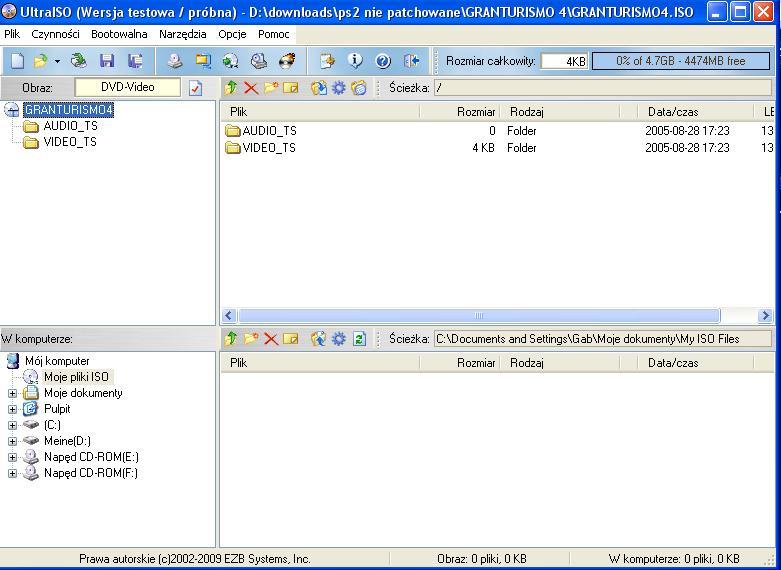Image resolution: width=781 pixels, height=570 pixels.
Task: Click the blue gear icon in image pane
Action: click(339, 88)
